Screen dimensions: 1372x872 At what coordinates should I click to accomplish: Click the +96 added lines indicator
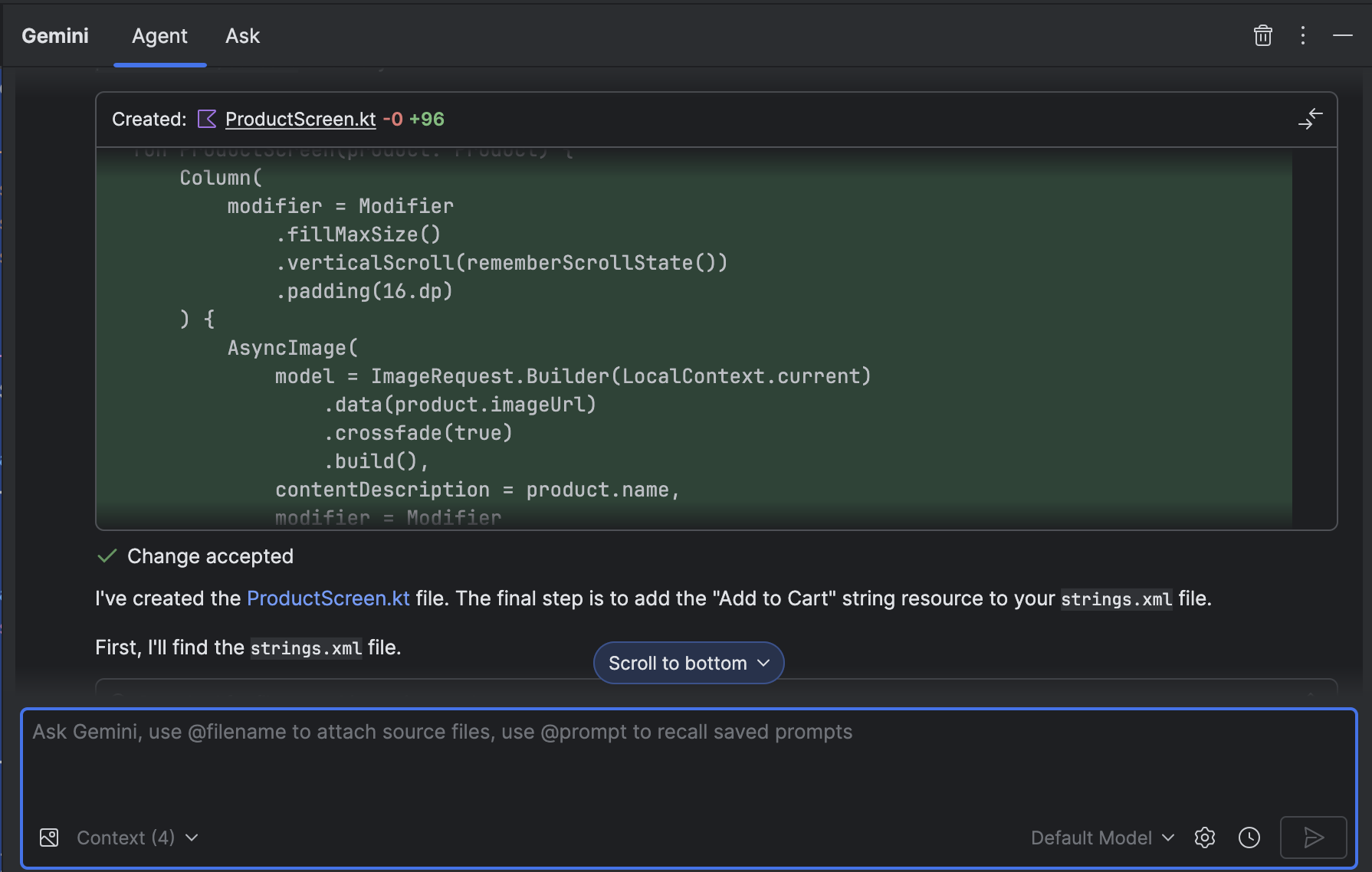(427, 119)
